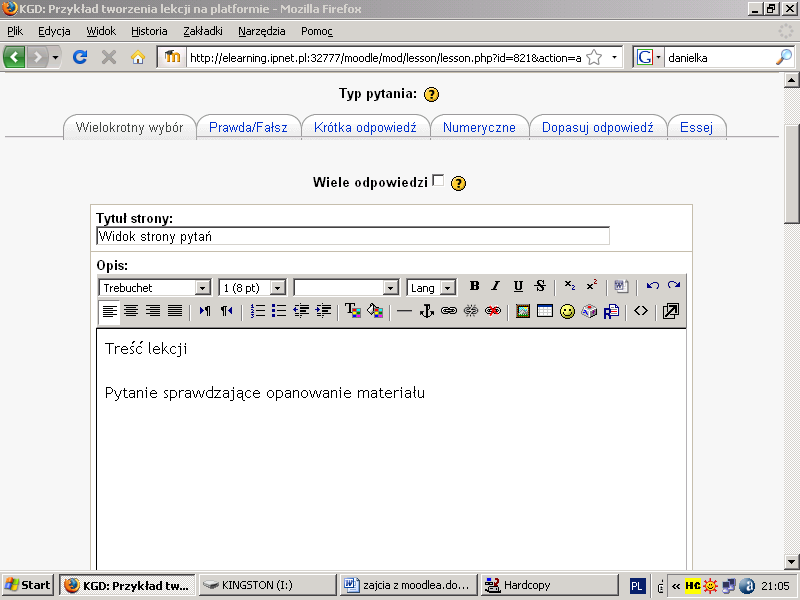Switch to the Krótka odpowiedź tab

tap(365, 127)
